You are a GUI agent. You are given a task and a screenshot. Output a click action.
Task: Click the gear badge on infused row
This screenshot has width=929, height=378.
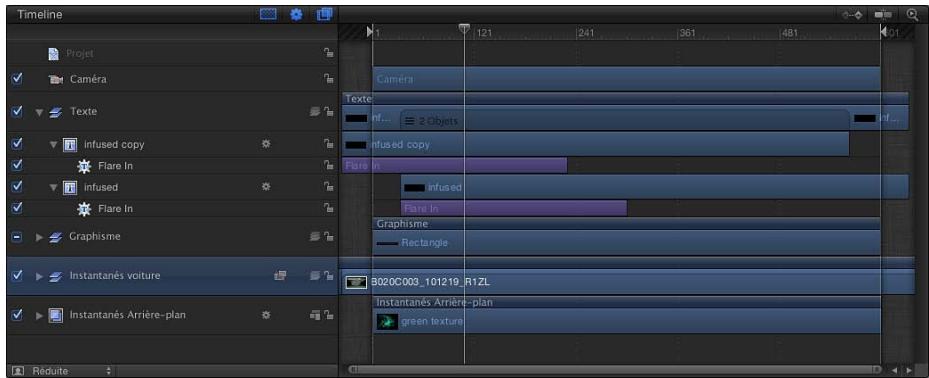coord(267,187)
